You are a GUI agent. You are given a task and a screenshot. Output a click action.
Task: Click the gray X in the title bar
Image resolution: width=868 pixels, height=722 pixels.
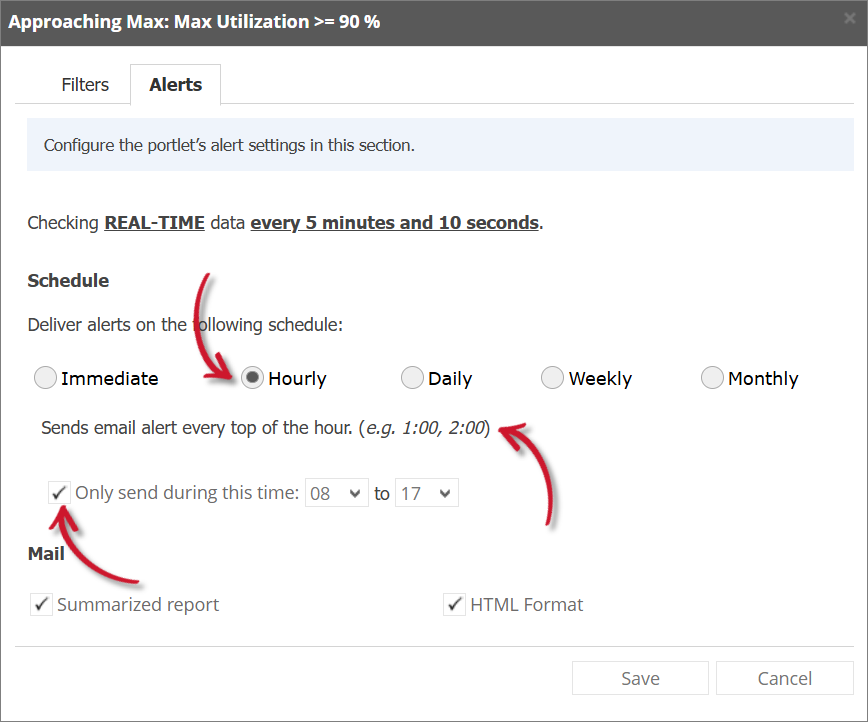coord(851,17)
